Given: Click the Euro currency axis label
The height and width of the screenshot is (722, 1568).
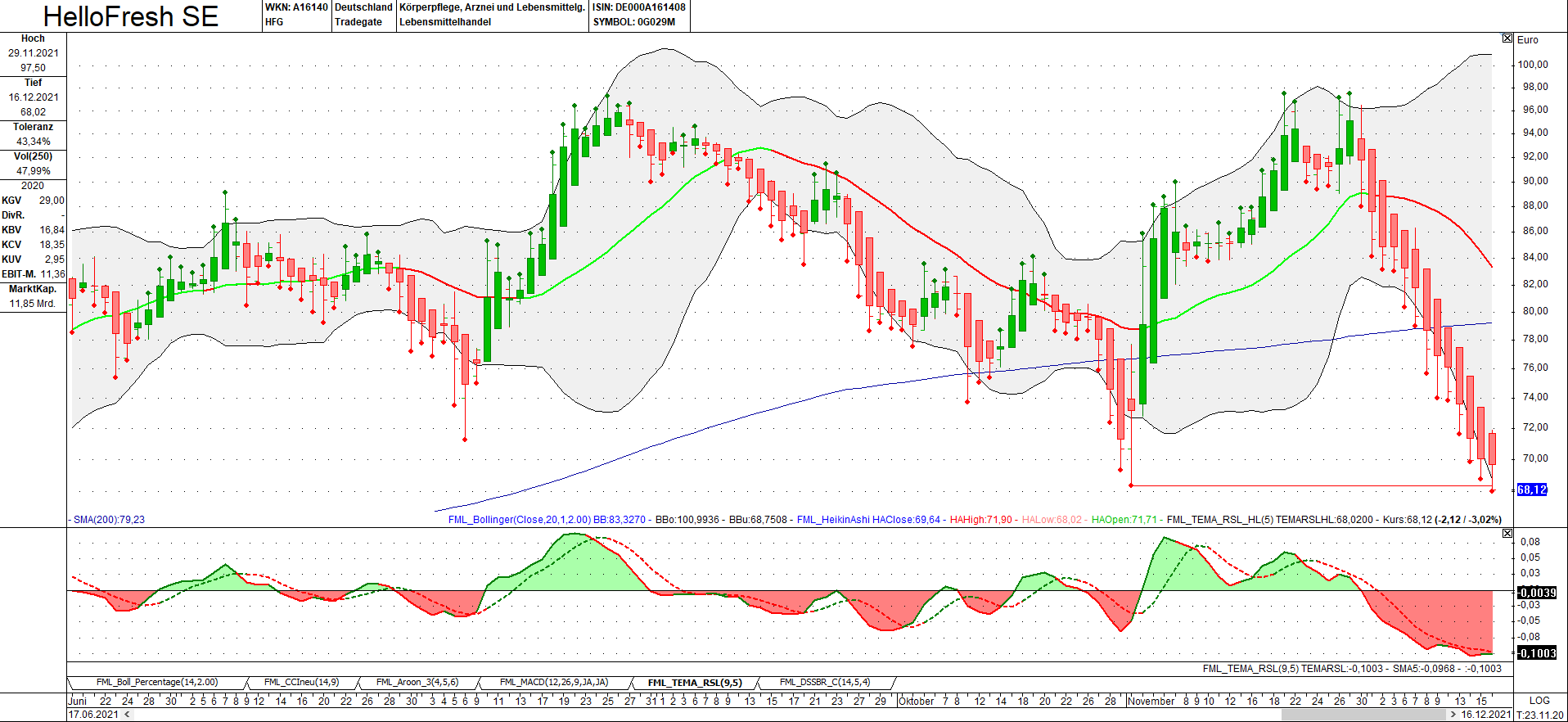Looking at the screenshot, I should (x=1528, y=39).
